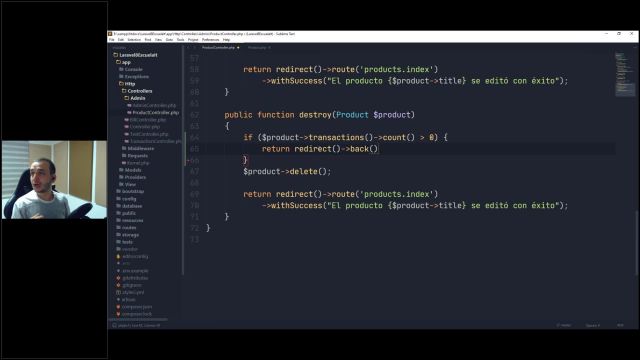Viewport: 640px width, 360px height.
Task: Expand the Middleware folder
Action: [138, 149]
